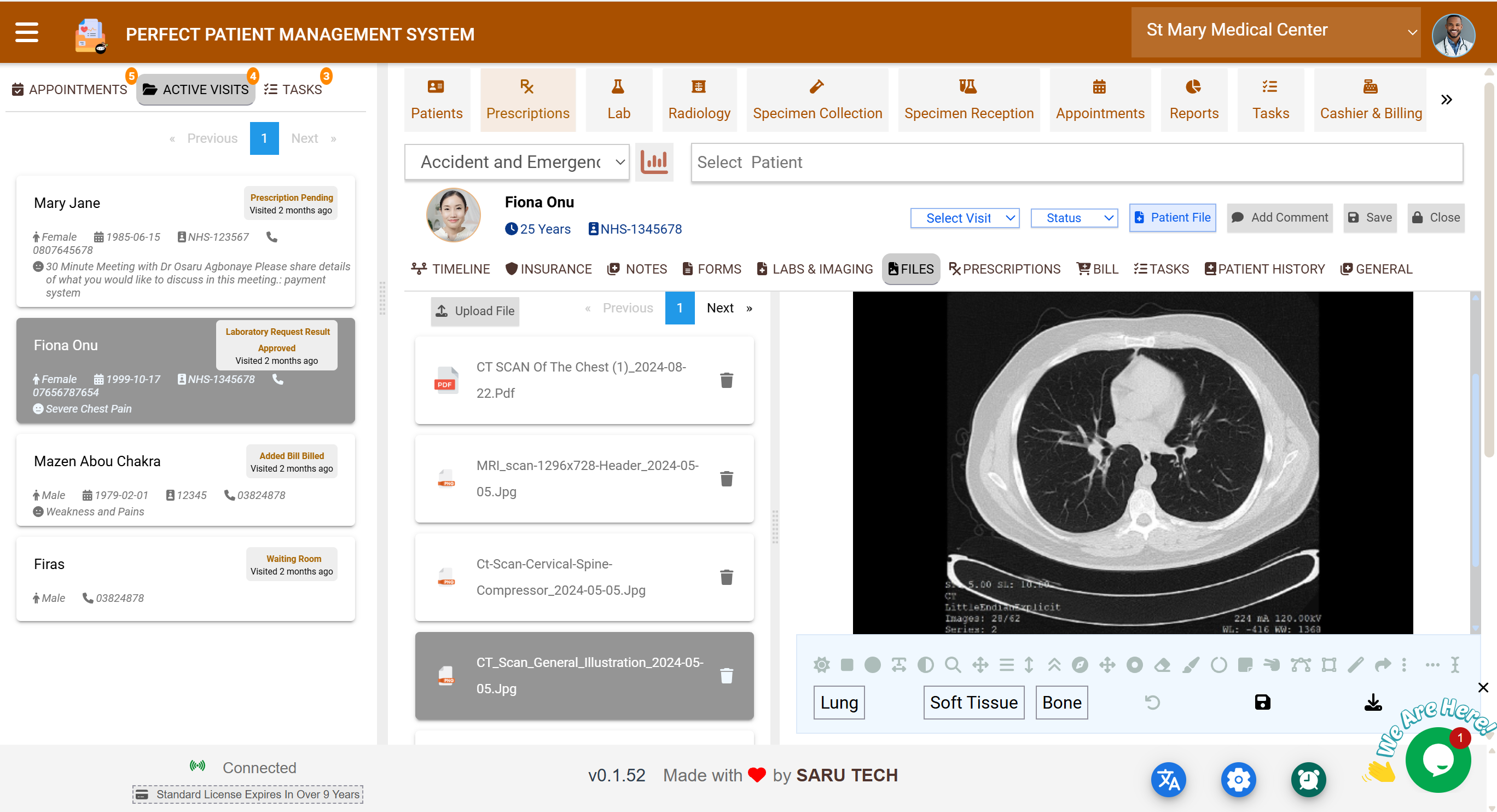The height and width of the screenshot is (812, 1497).
Task: Delete the MRI_scan-1296x728-Header file
Action: [x=727, y=478]
